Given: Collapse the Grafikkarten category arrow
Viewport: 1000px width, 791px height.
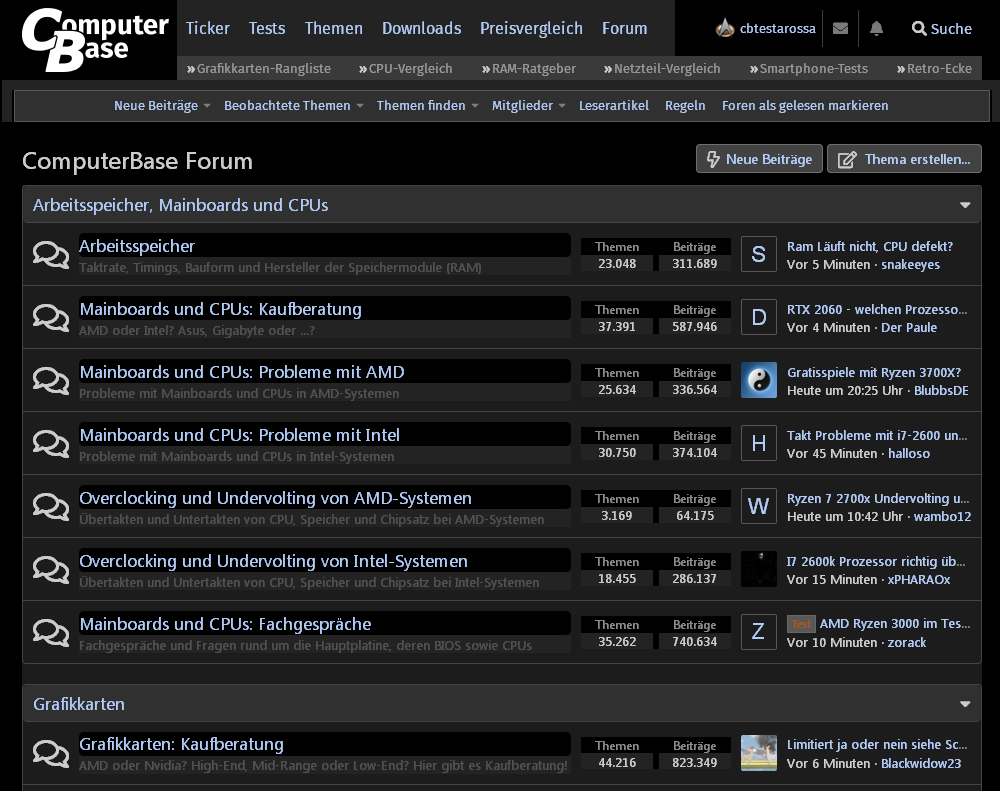Looking at the screenshot, I should (x=965, y=704).
